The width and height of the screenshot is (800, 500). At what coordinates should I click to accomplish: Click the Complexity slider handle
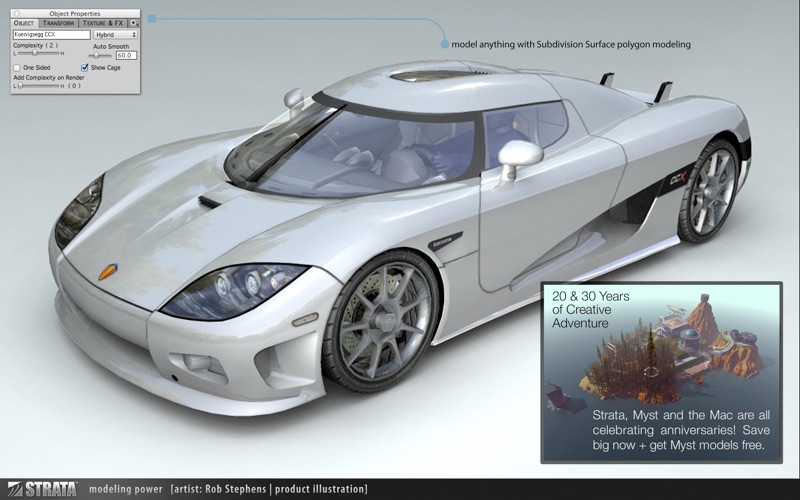34,54
